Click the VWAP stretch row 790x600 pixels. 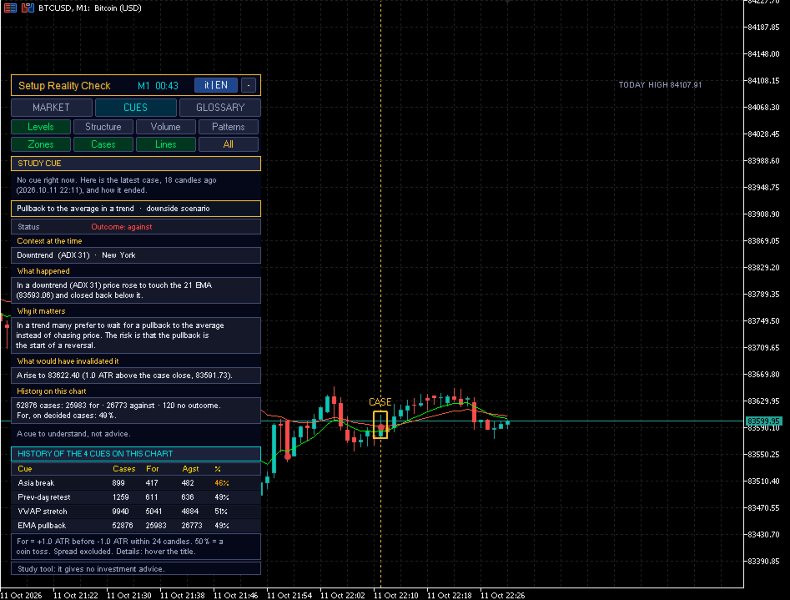coord(136,511)
